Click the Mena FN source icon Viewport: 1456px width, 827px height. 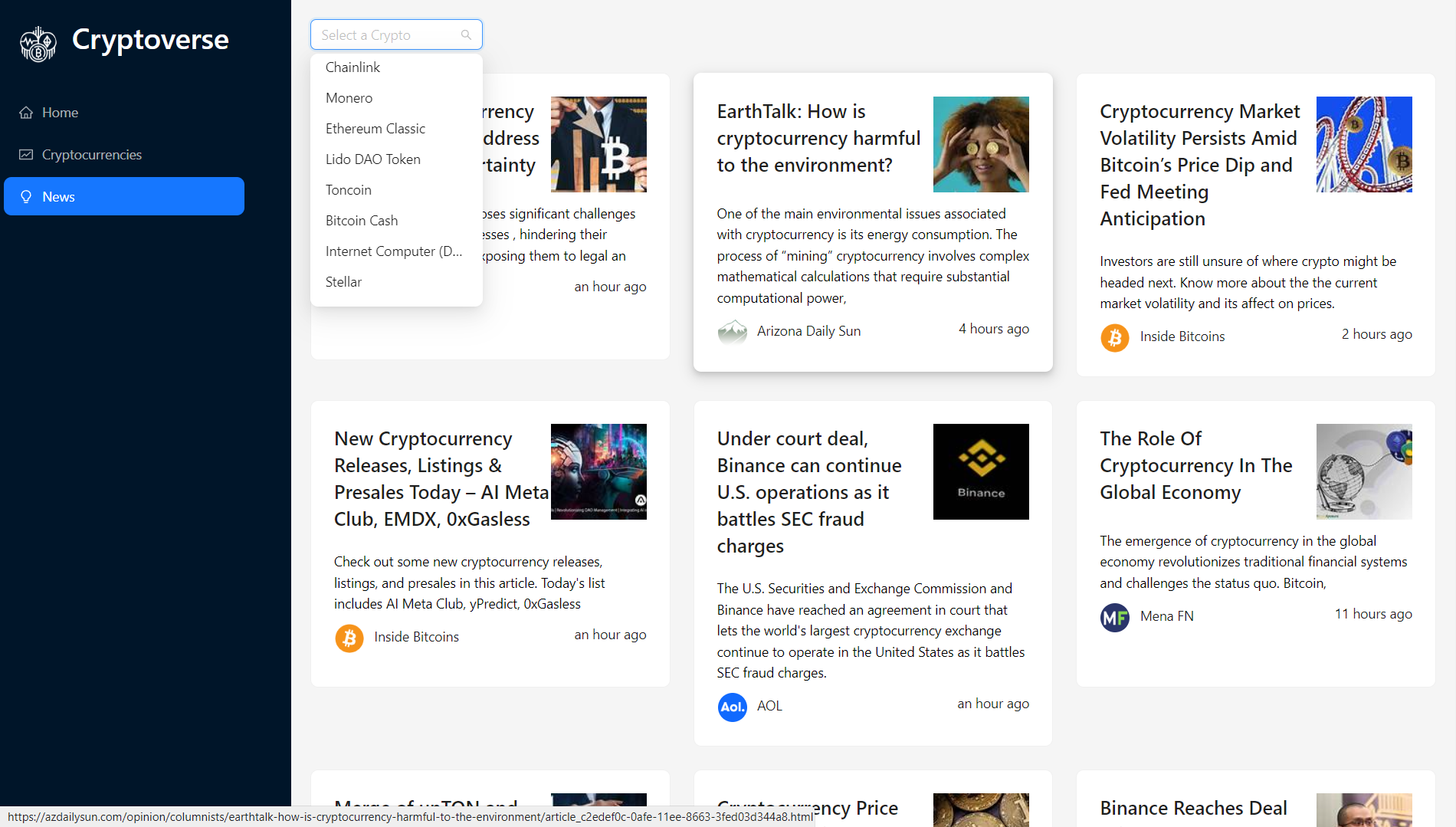1115,617
